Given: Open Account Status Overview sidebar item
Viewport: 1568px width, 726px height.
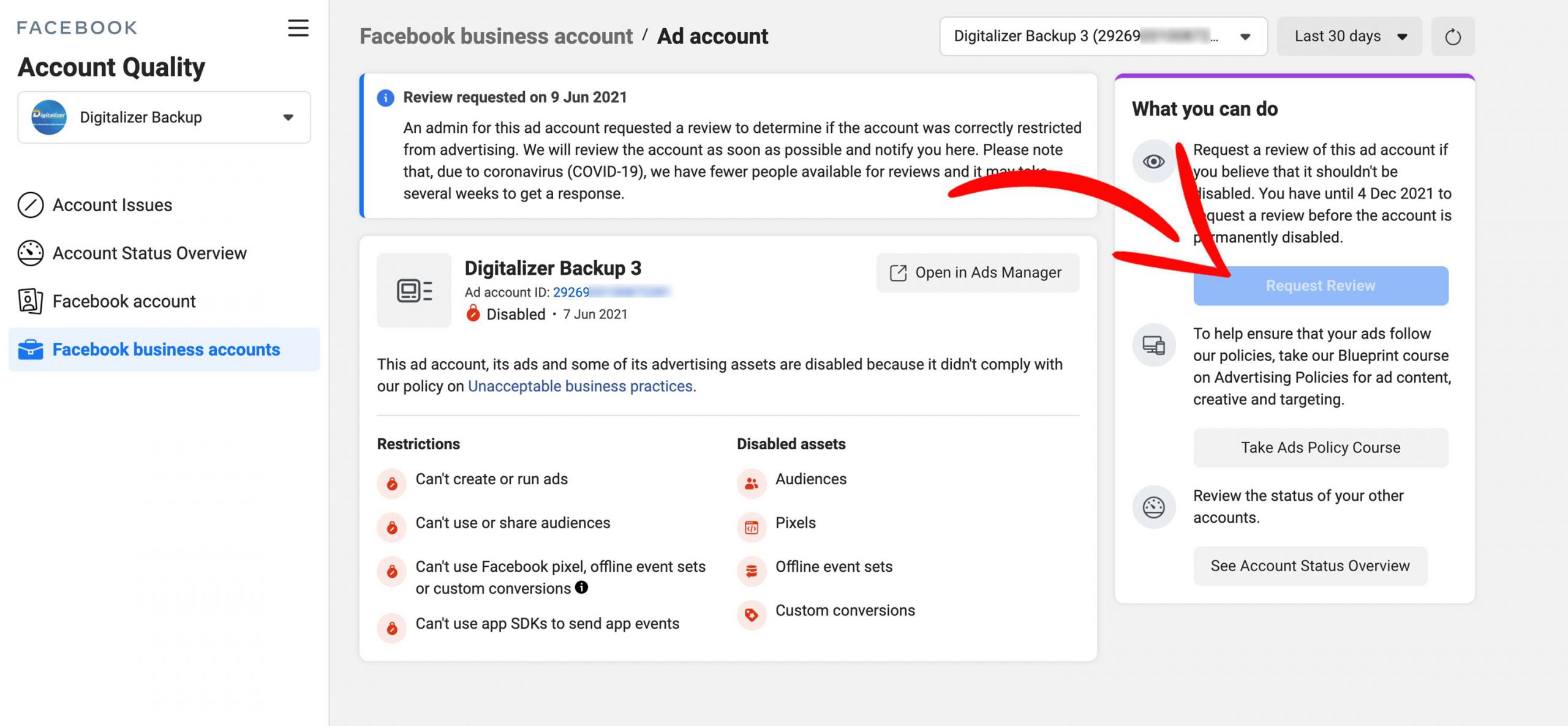Looking at the screenshot, I should pos(149,253).
